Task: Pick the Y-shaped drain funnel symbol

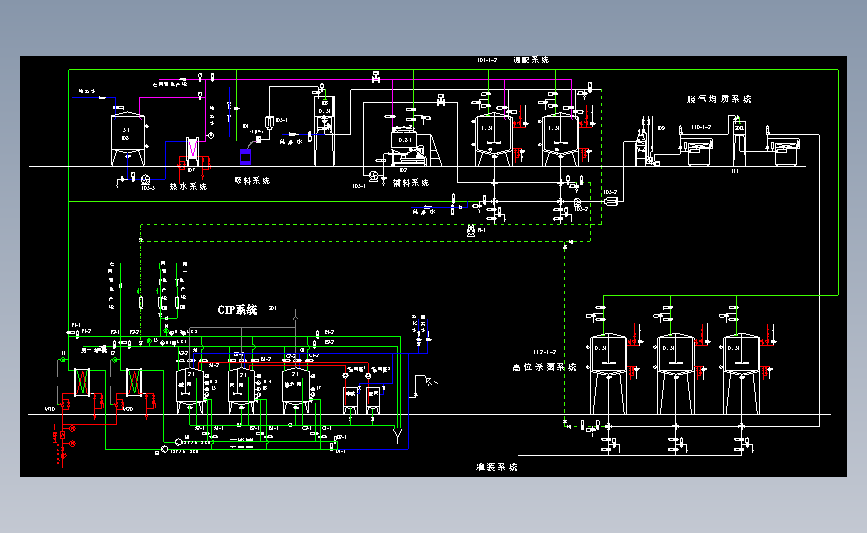Action: (398, 435)
